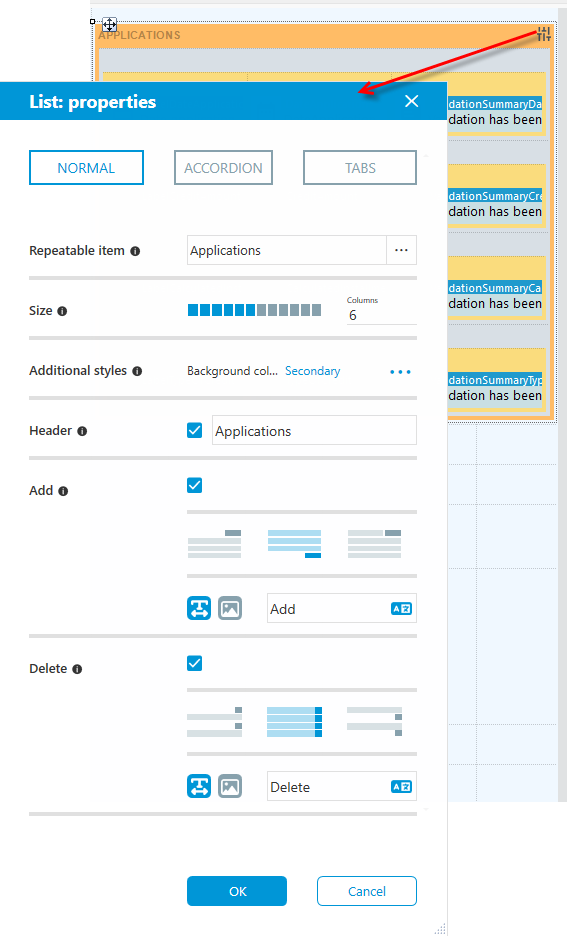Choose Add button top-right of the last column layout

coord(214,544)
